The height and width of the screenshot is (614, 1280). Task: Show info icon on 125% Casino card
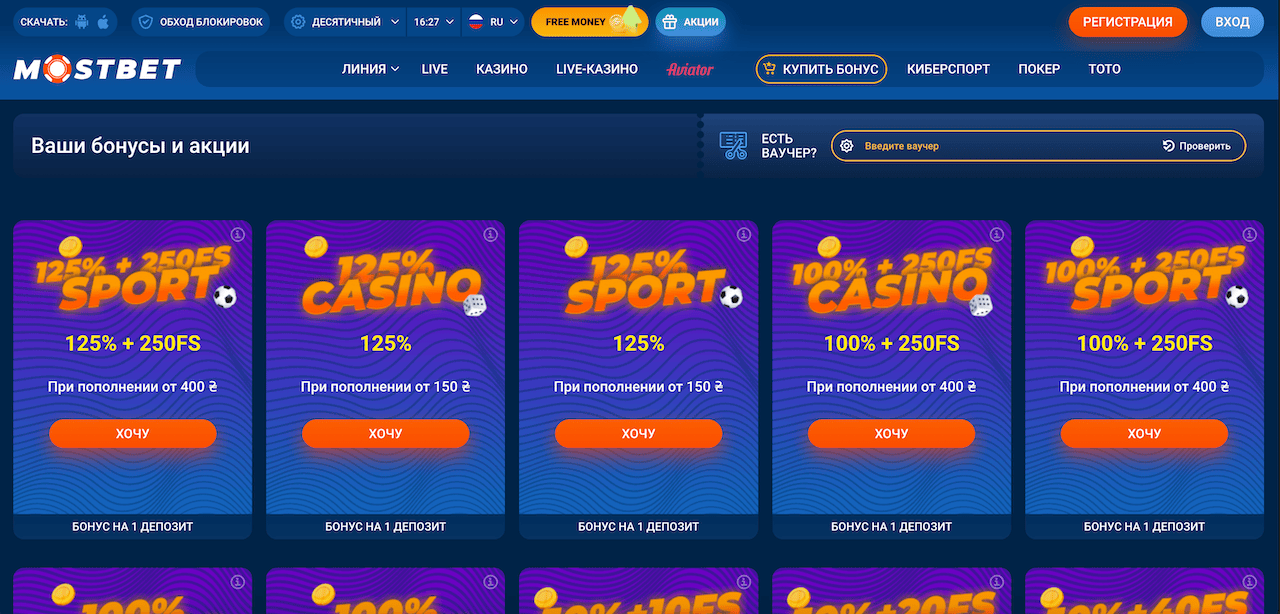click(490, 234)
